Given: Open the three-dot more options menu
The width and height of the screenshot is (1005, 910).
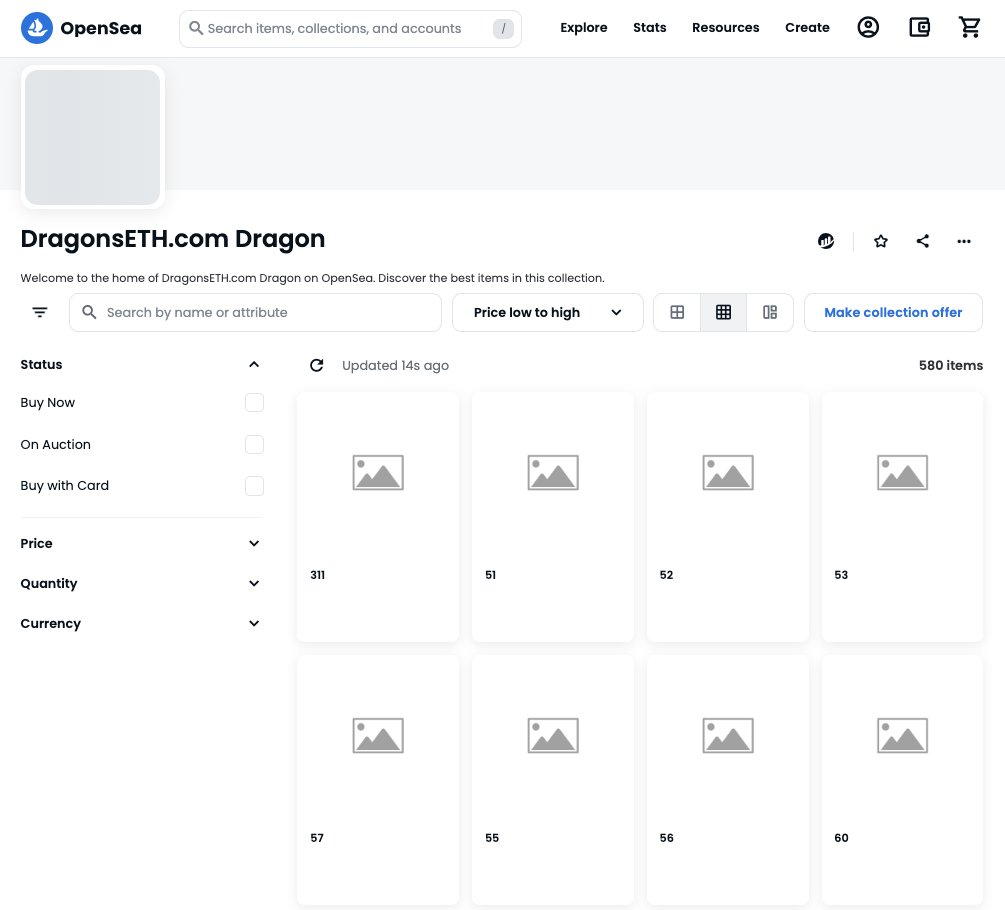Looking at the screenshot, I should pos(963,241).
